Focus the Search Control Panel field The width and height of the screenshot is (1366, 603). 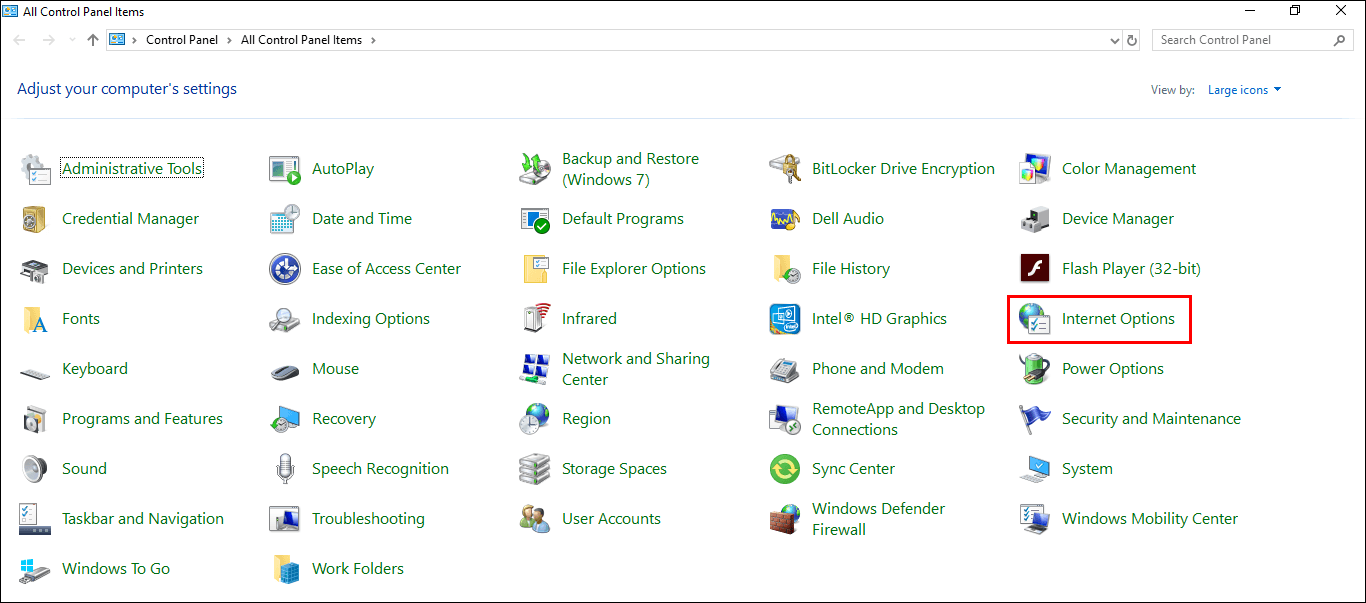point(1254,40)
